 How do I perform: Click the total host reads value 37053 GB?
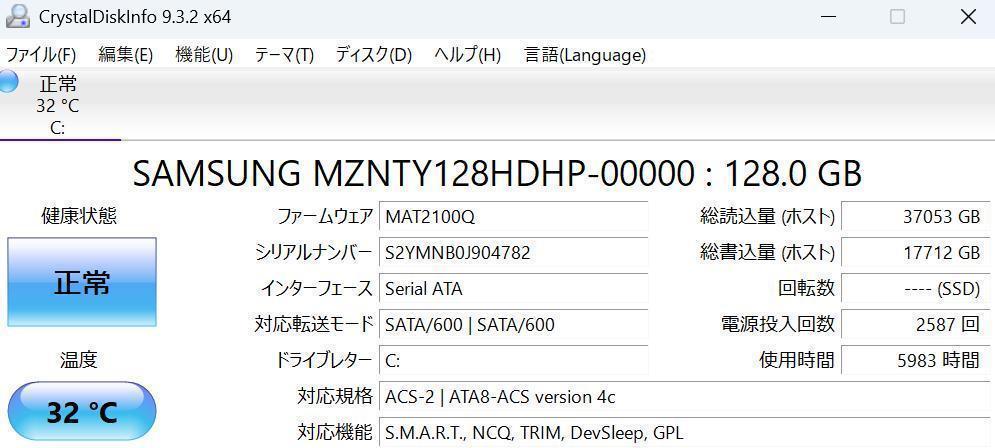coord(915,217)
